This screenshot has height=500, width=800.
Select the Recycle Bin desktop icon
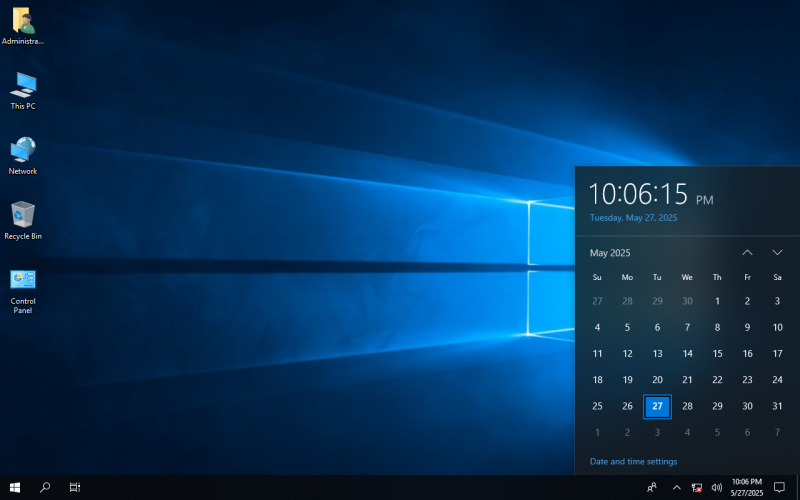(x=22, y=220)
